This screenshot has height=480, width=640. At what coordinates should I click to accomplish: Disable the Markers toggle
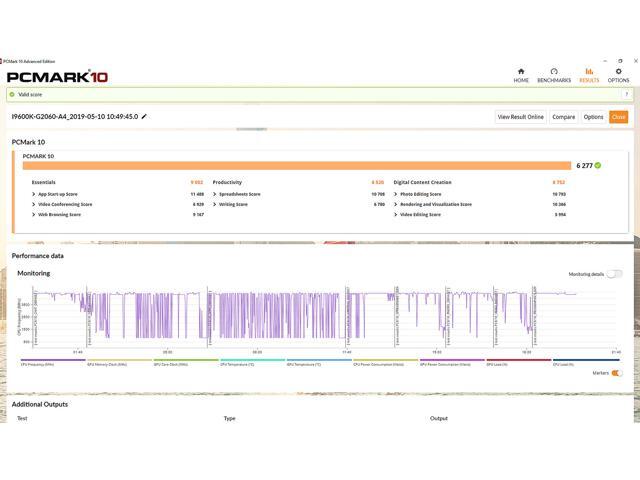(x=616, y=373)
